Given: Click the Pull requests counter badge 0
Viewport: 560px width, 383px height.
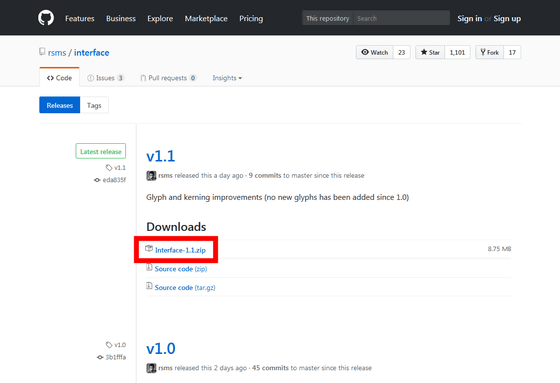Looking at the screenshot, I should 193,78.
